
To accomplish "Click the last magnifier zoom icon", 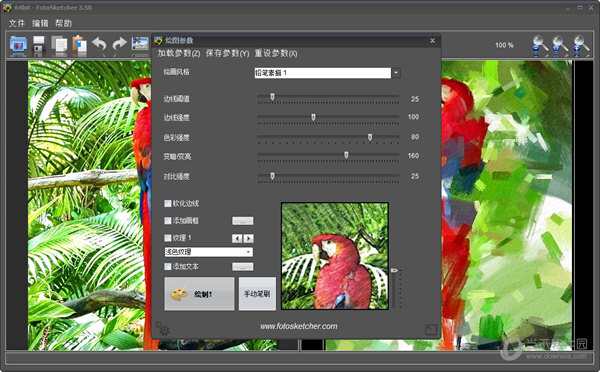I will (x=580, y=45).
